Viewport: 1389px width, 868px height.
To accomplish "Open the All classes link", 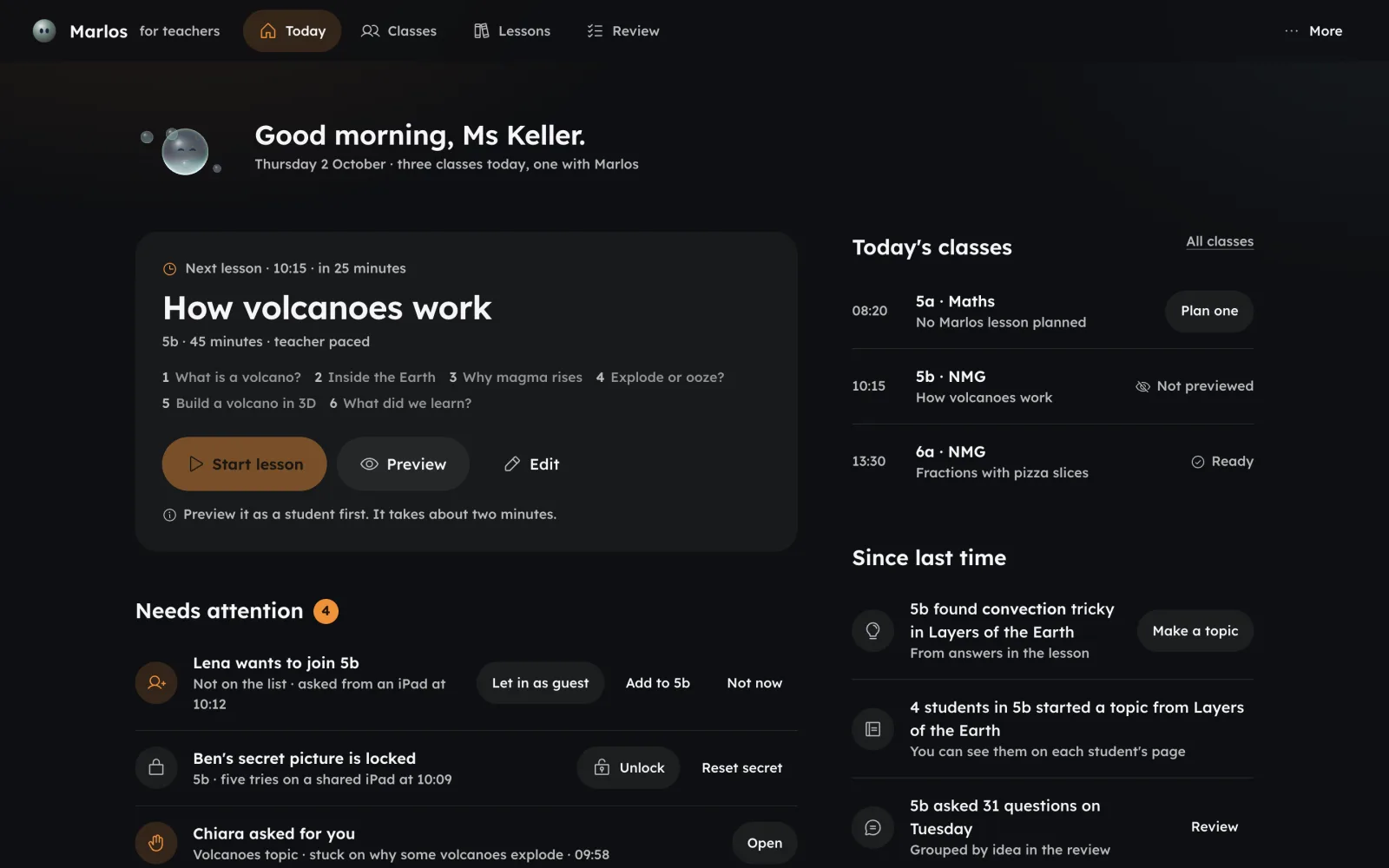I will pos(1220,241).
